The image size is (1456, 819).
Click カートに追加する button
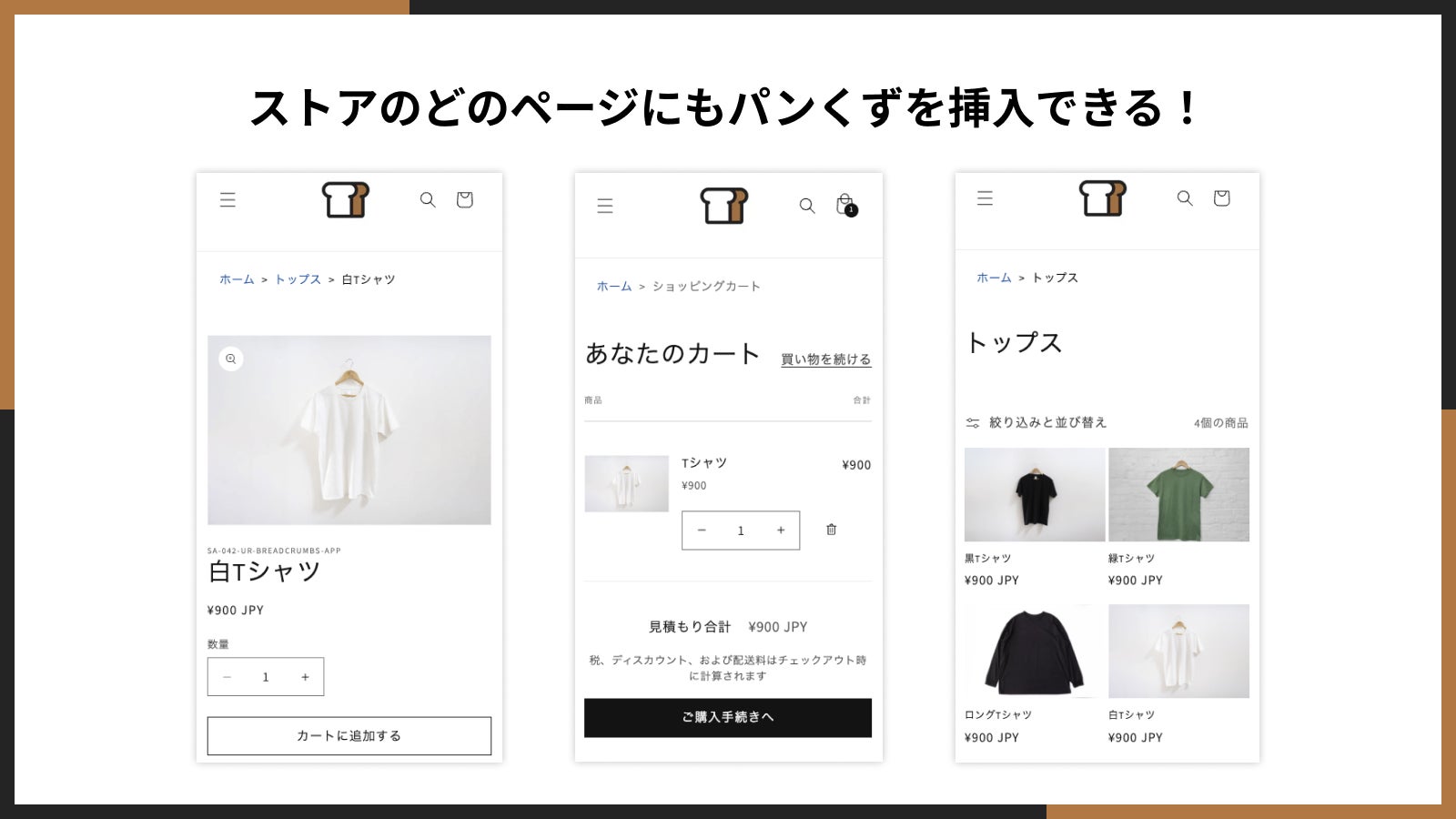click(x=349, y=736)
